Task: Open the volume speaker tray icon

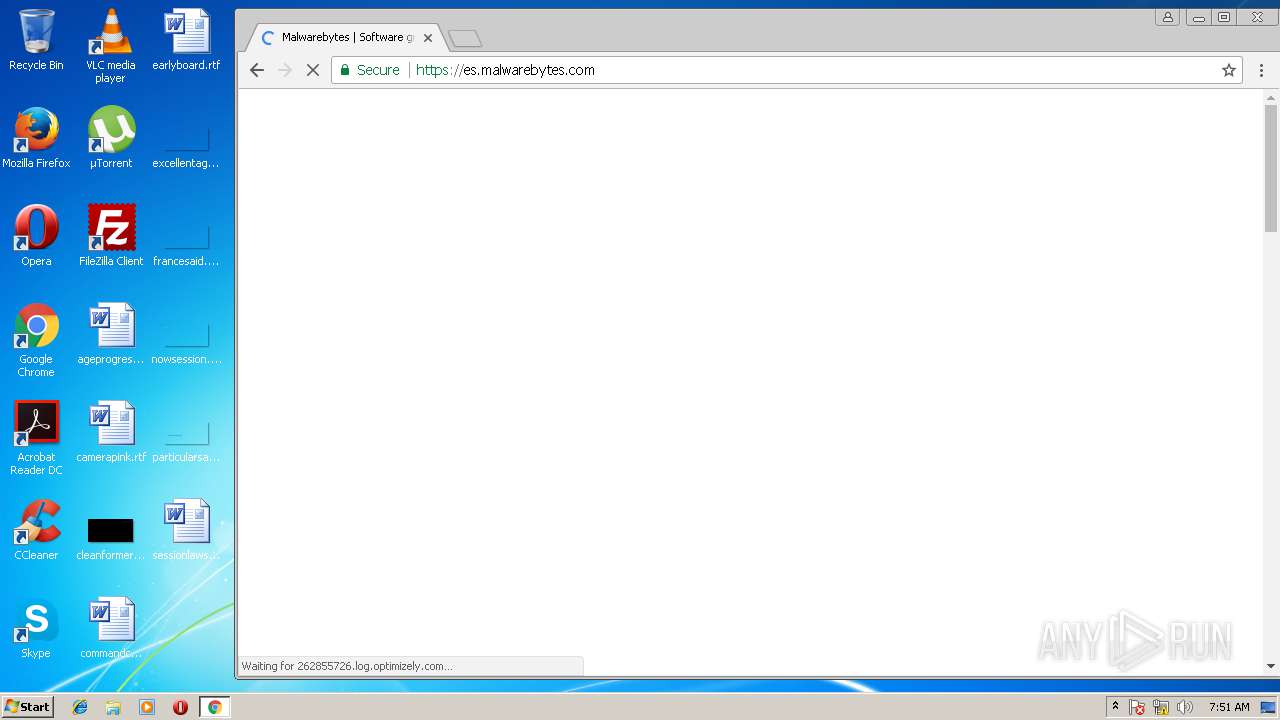Action: (1185, 707)
